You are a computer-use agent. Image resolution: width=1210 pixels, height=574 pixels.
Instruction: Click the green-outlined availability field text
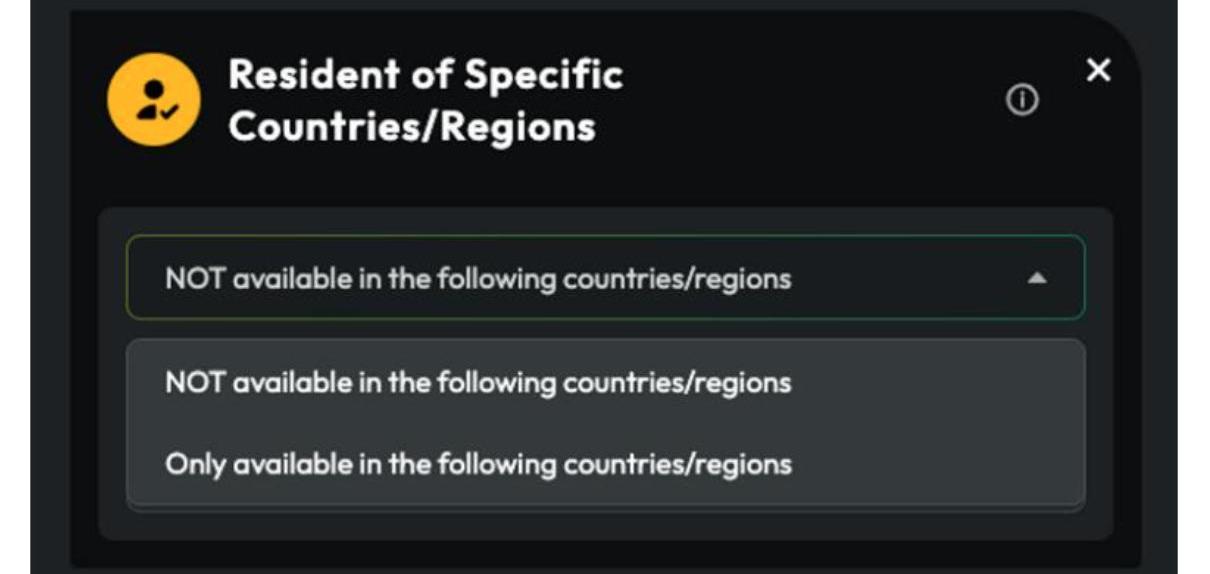coord(478,279)
